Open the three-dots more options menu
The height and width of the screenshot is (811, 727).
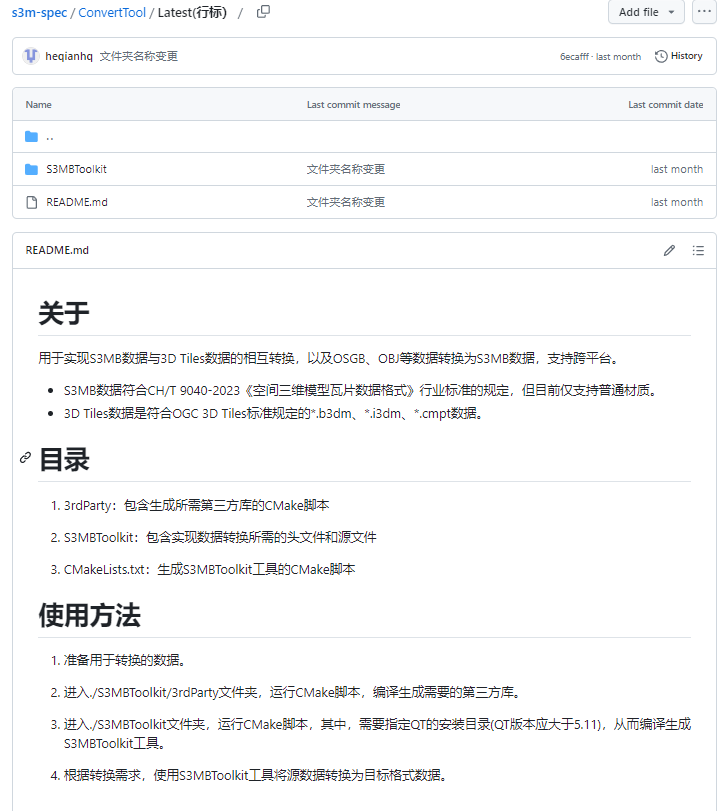(704, 11)
